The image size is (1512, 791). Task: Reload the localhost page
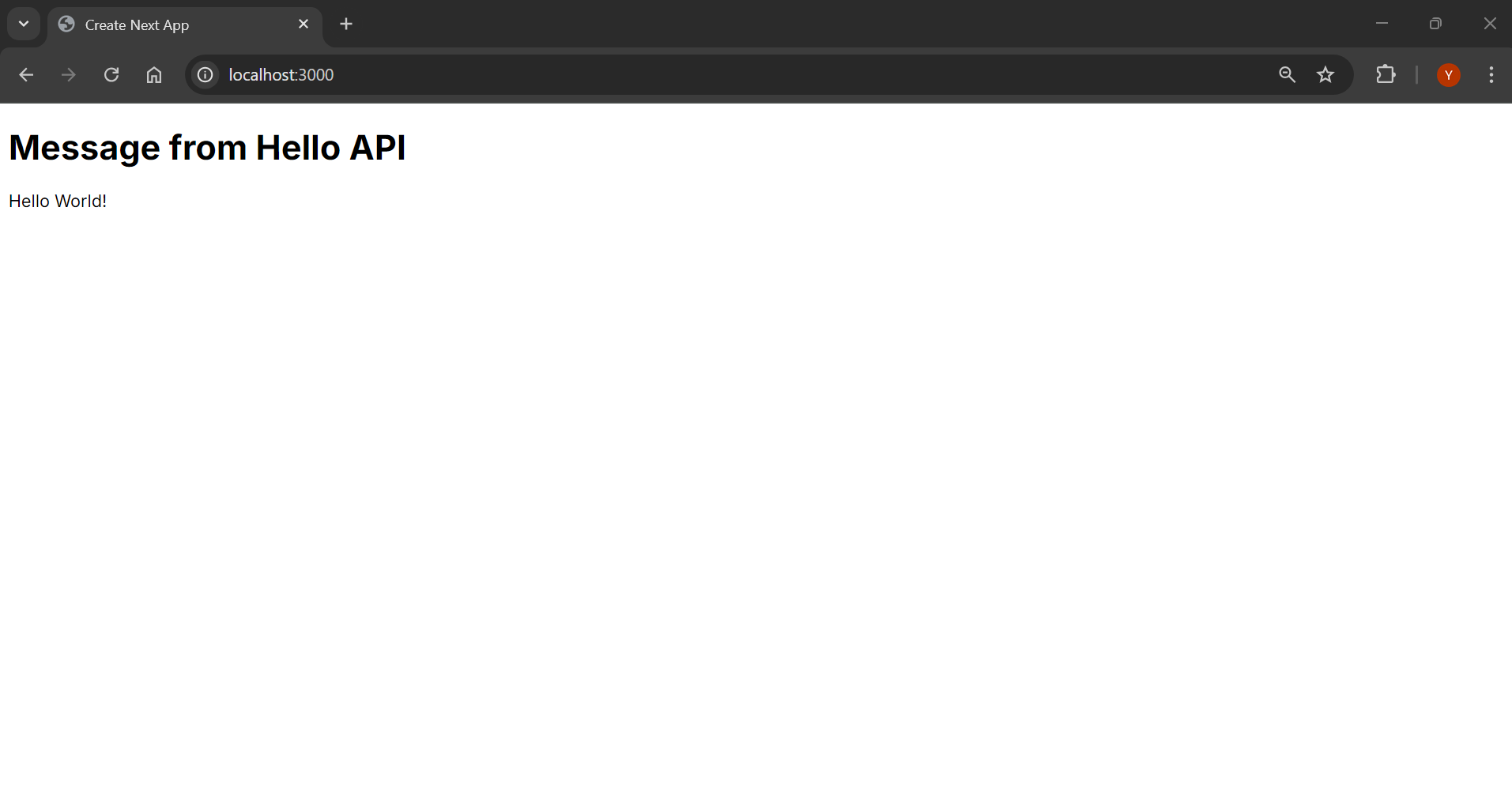click(111, 75)
